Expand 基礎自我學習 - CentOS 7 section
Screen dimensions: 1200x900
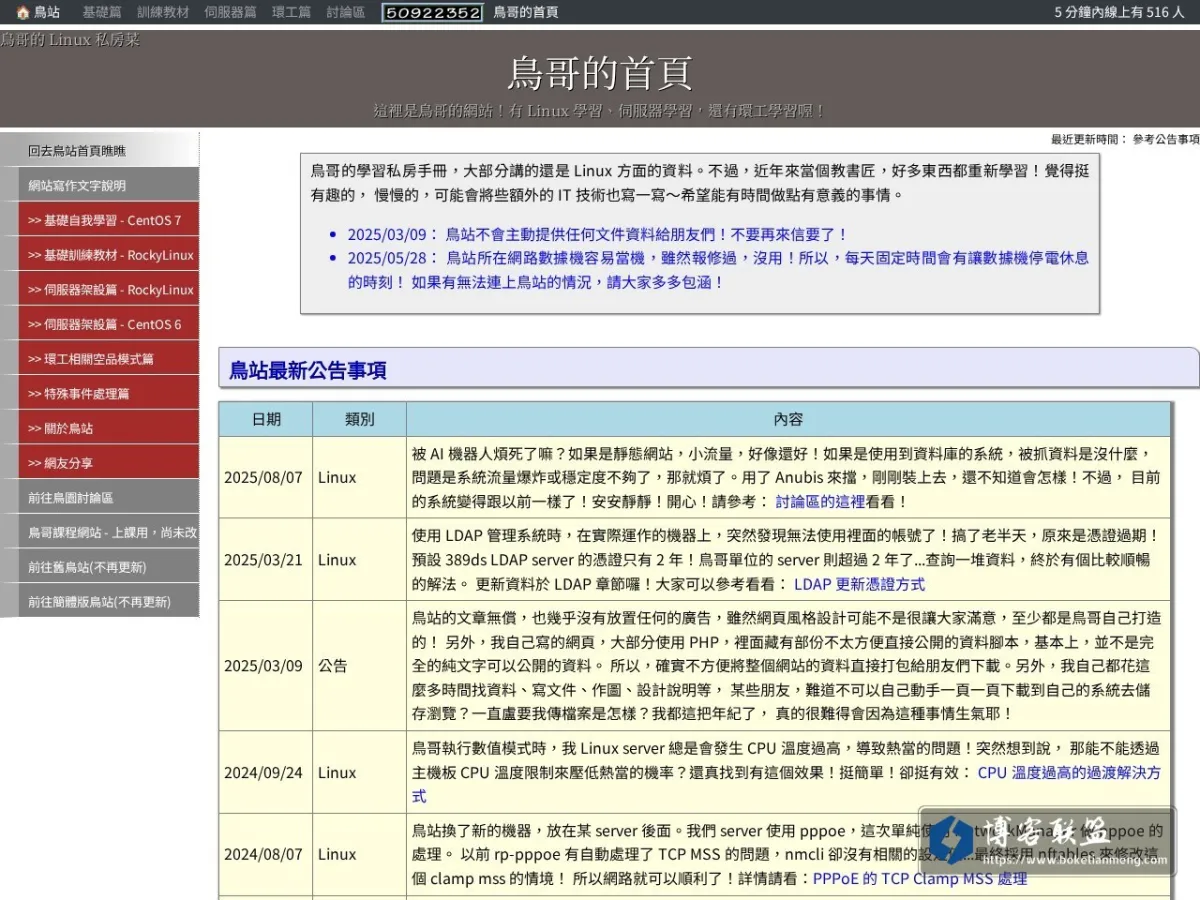click(x=108, y=220)
